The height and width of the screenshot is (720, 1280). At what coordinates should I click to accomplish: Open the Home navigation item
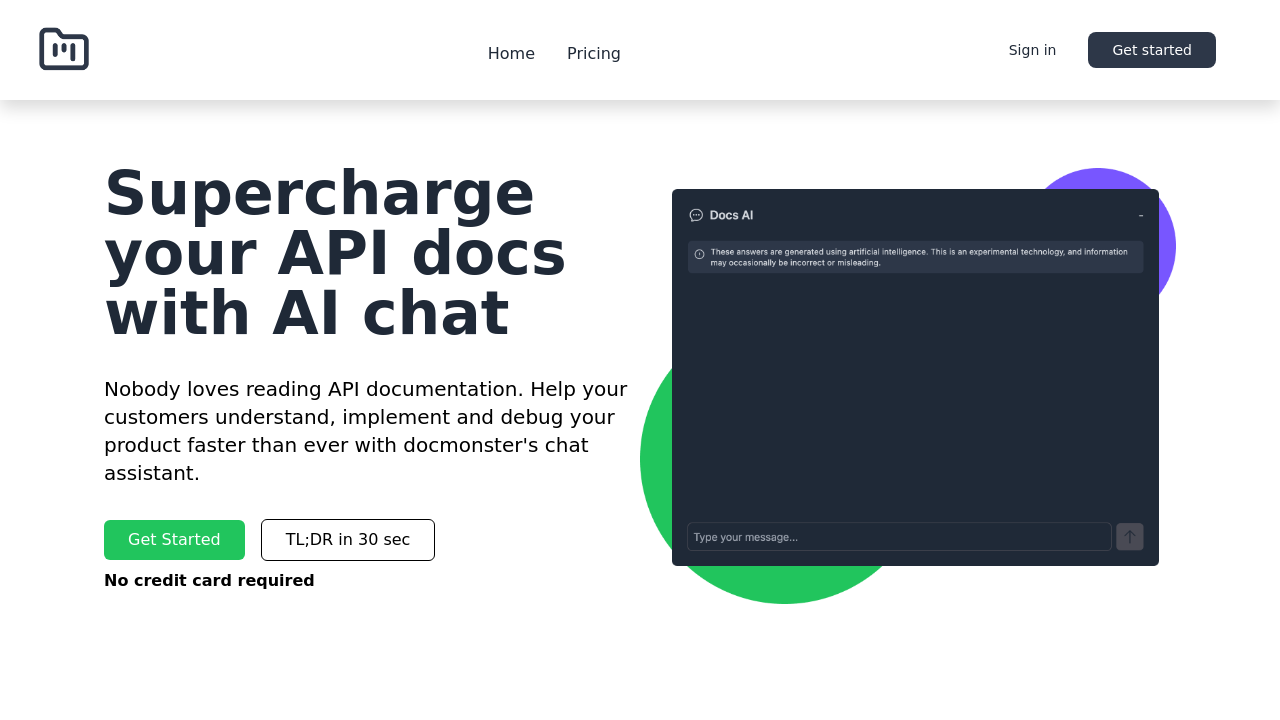pyautogui.click(x=511, y=52)
